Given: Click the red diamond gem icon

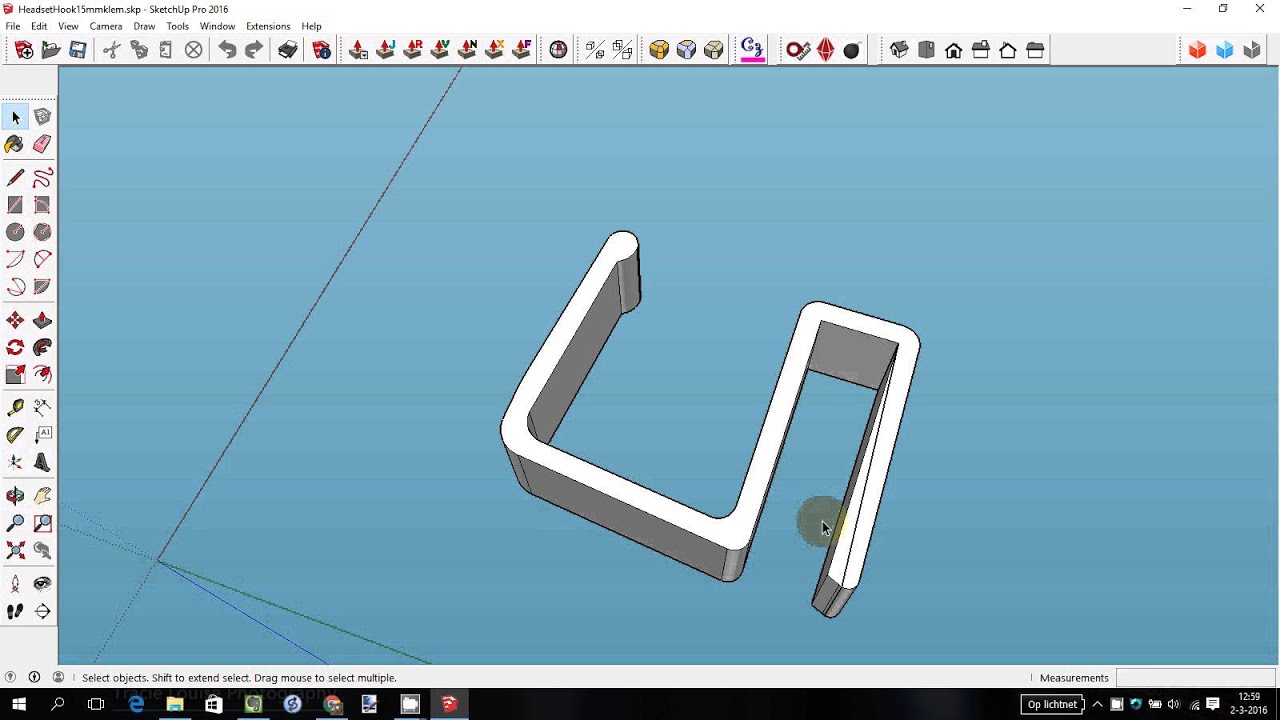Looking at the screenshot, I should 825,50.
